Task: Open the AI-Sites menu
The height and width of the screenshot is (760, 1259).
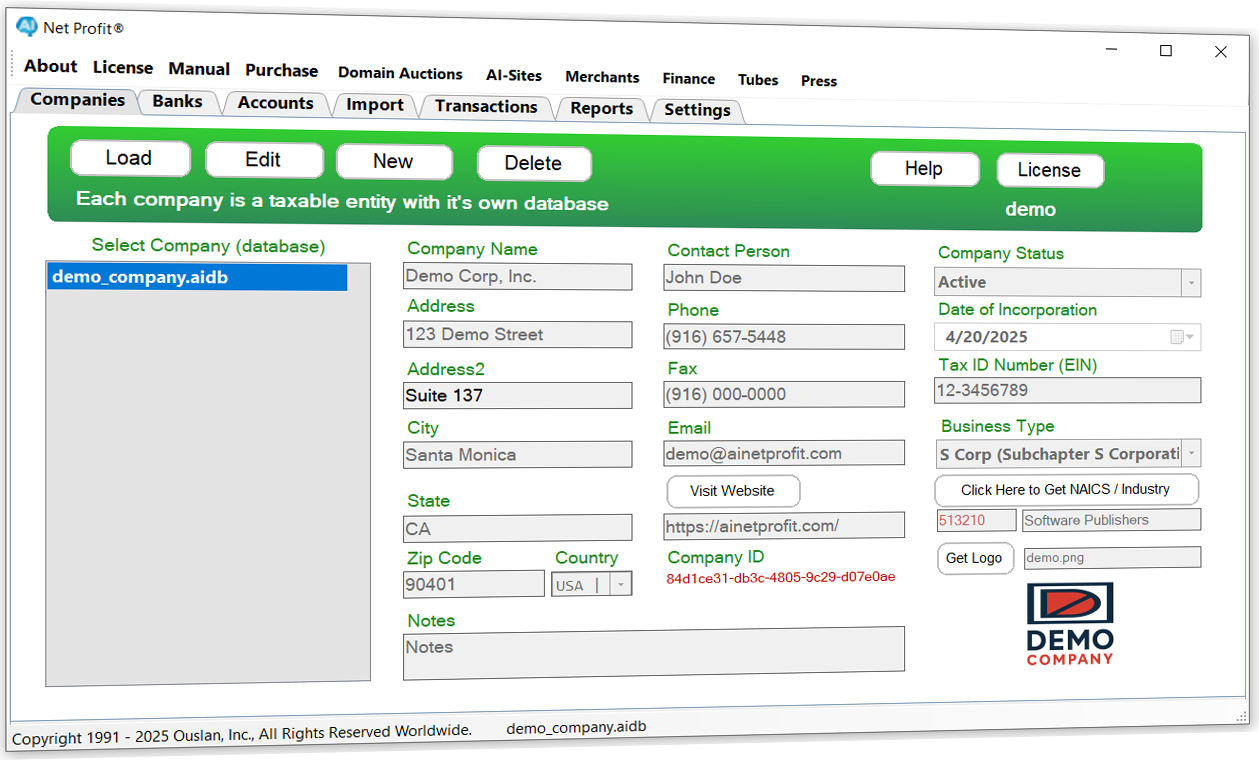Action: click(514, 75)
